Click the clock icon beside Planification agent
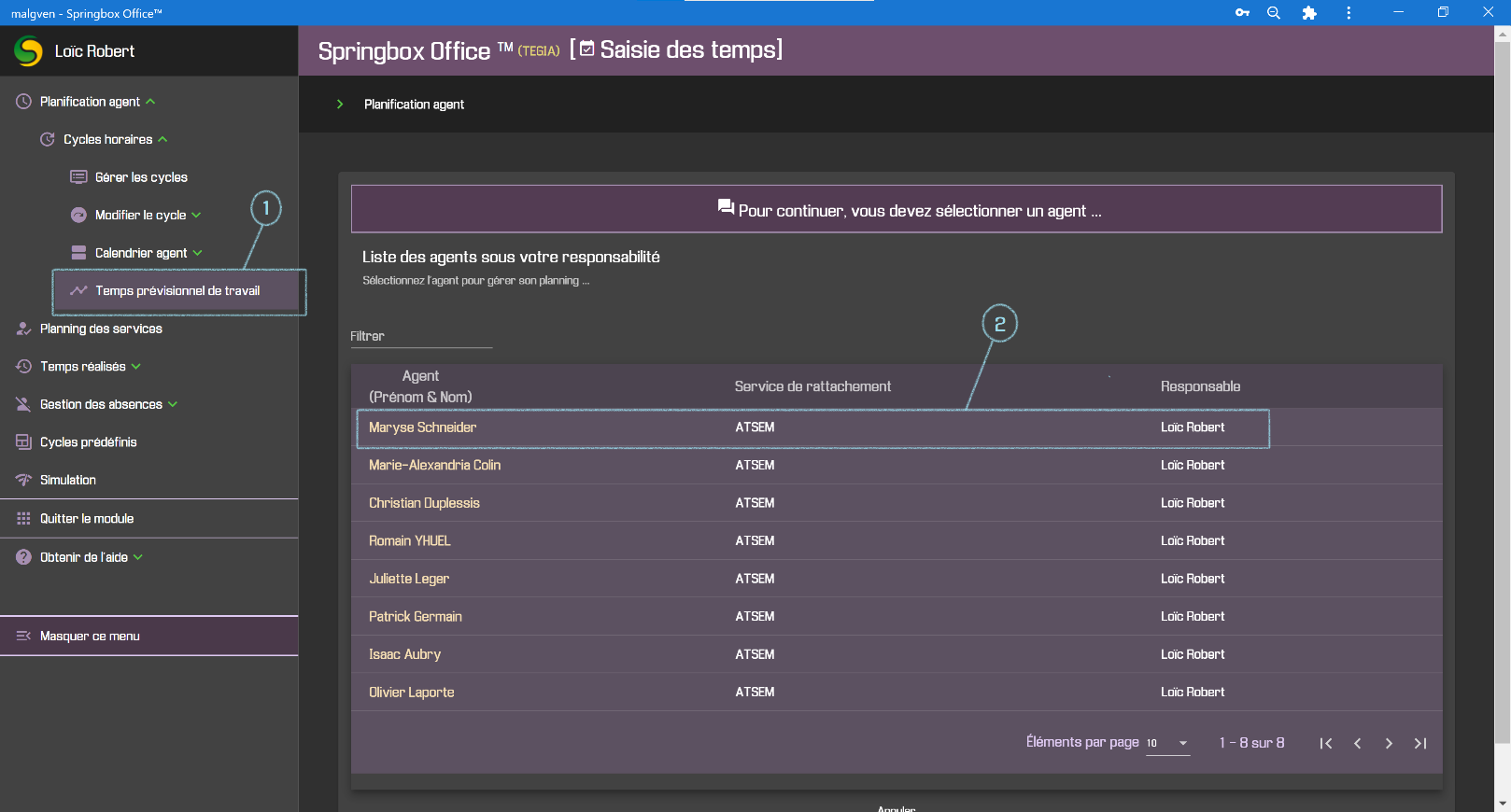This screenshot has width=1511, height=812. 23,101
